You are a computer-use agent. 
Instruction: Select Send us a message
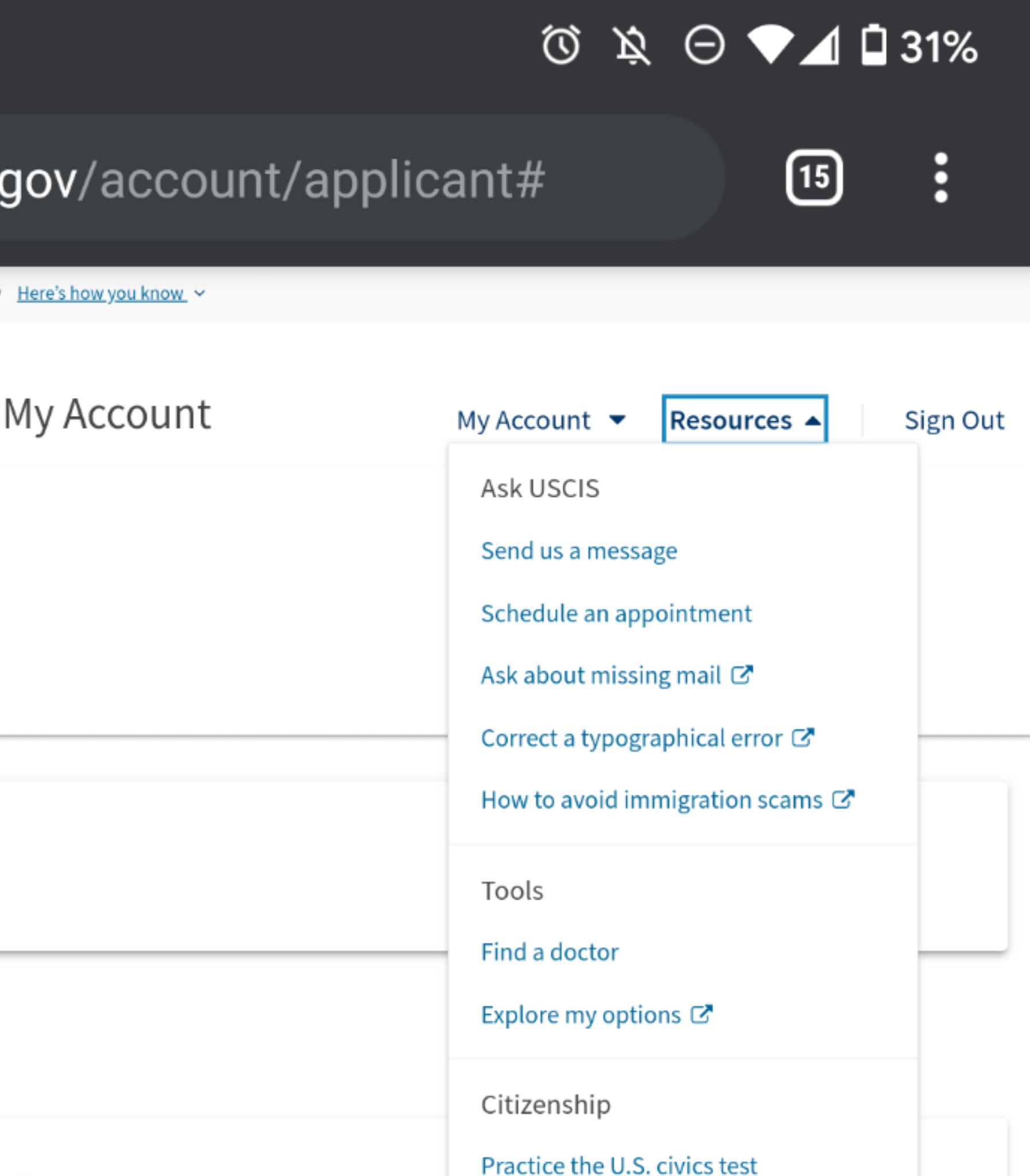(579, 551)
